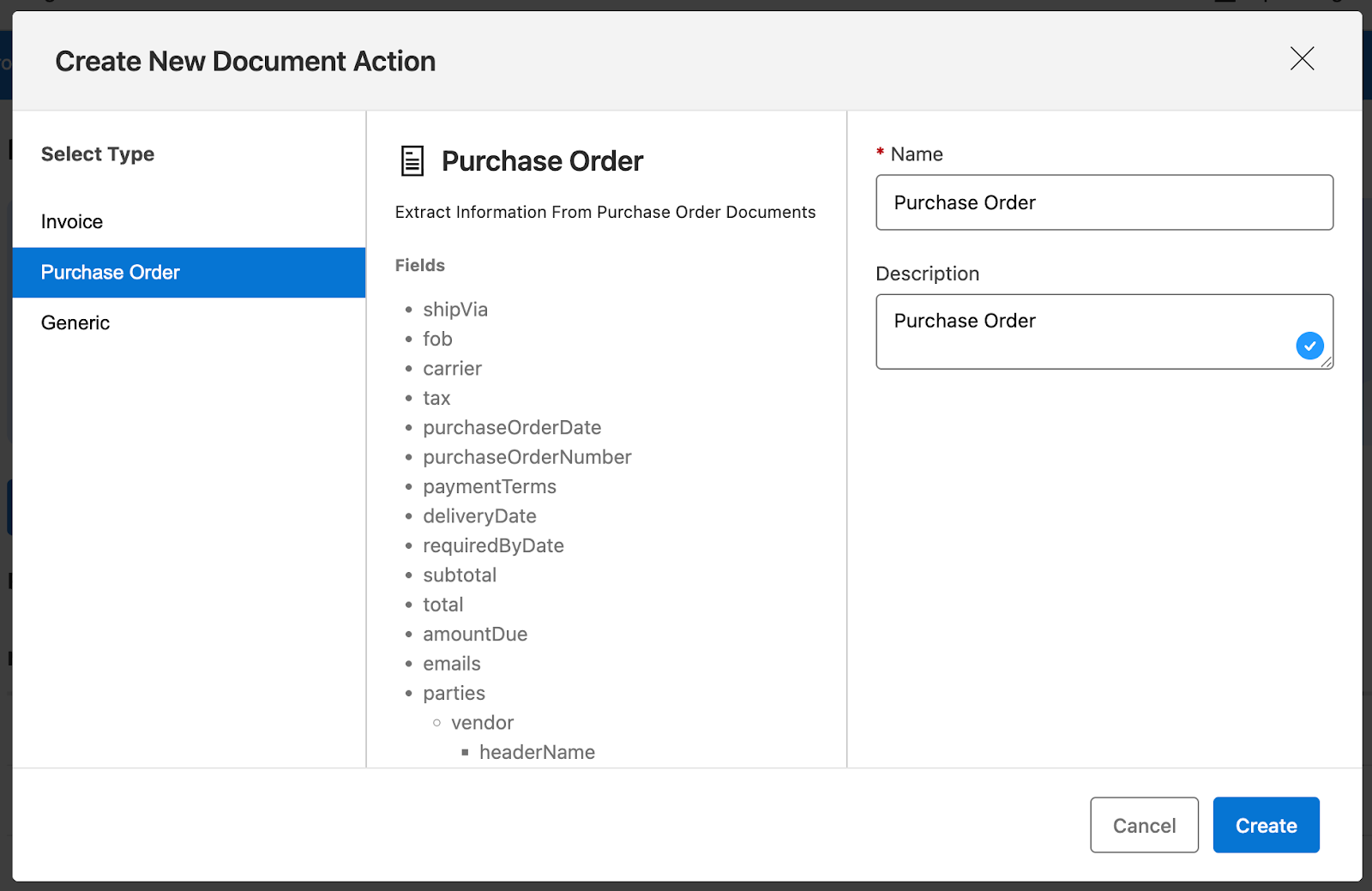
Task: Click the headerName item under vendor
Action: point(537,752)
